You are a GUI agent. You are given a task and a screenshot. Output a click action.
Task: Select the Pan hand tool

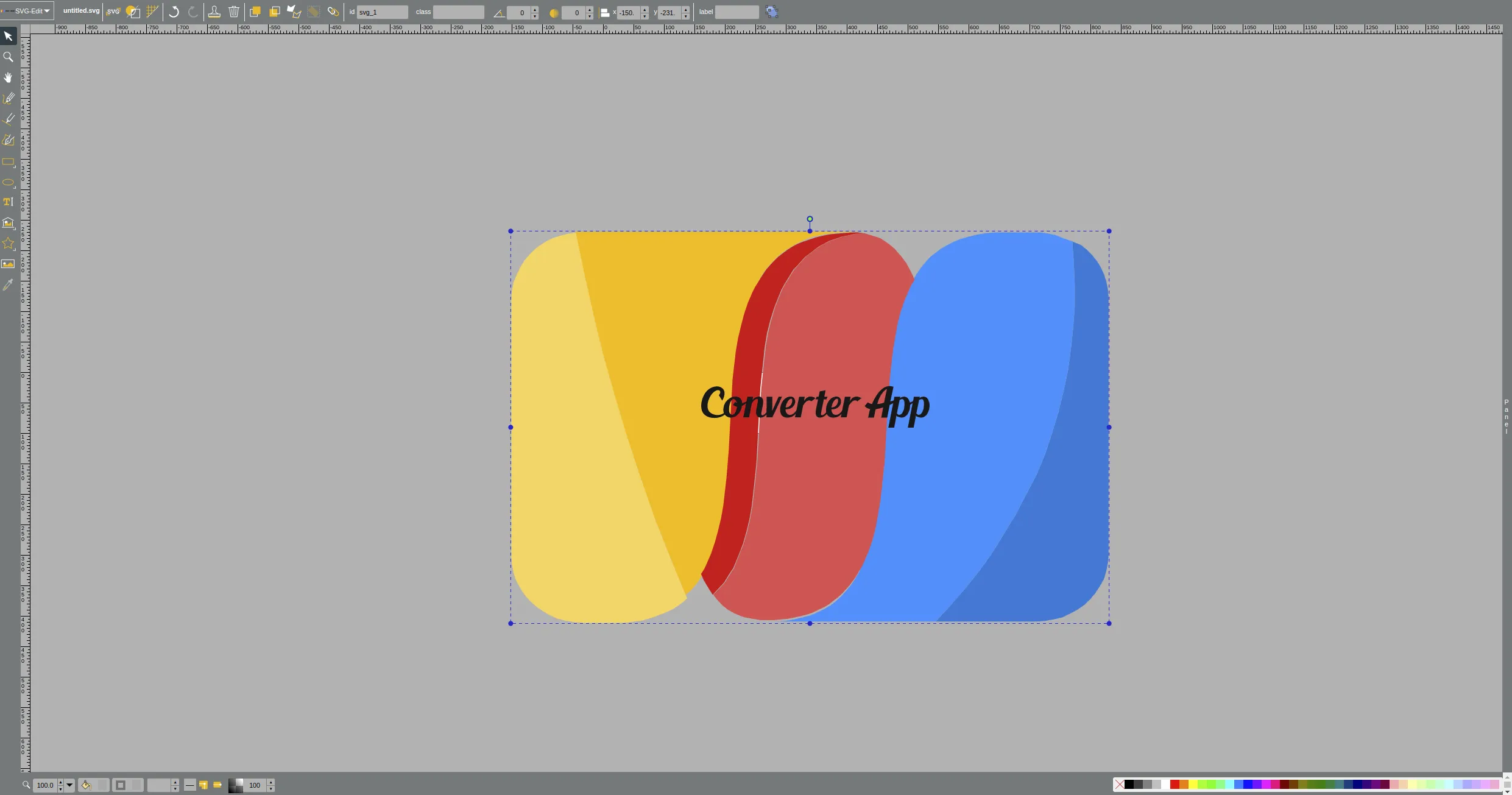point(8,77)
